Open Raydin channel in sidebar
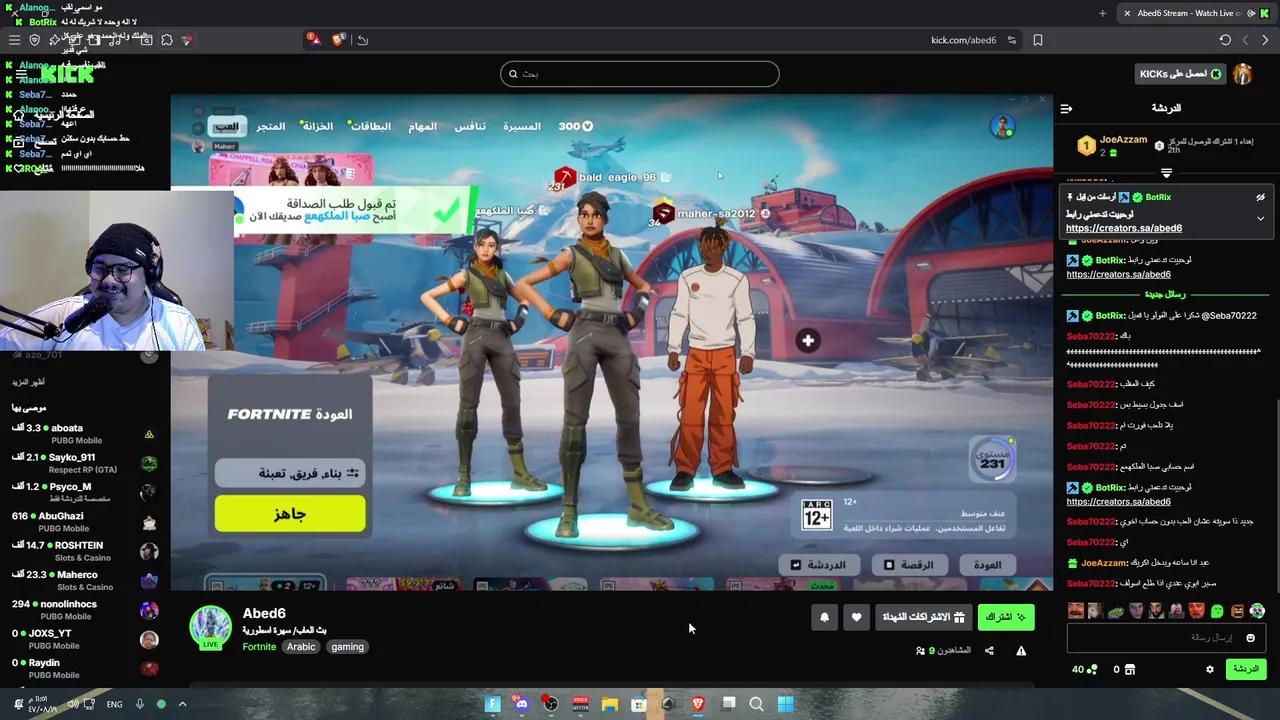Screen dimensions: 1280x720 pyautogui.click(x=80, y=668)
